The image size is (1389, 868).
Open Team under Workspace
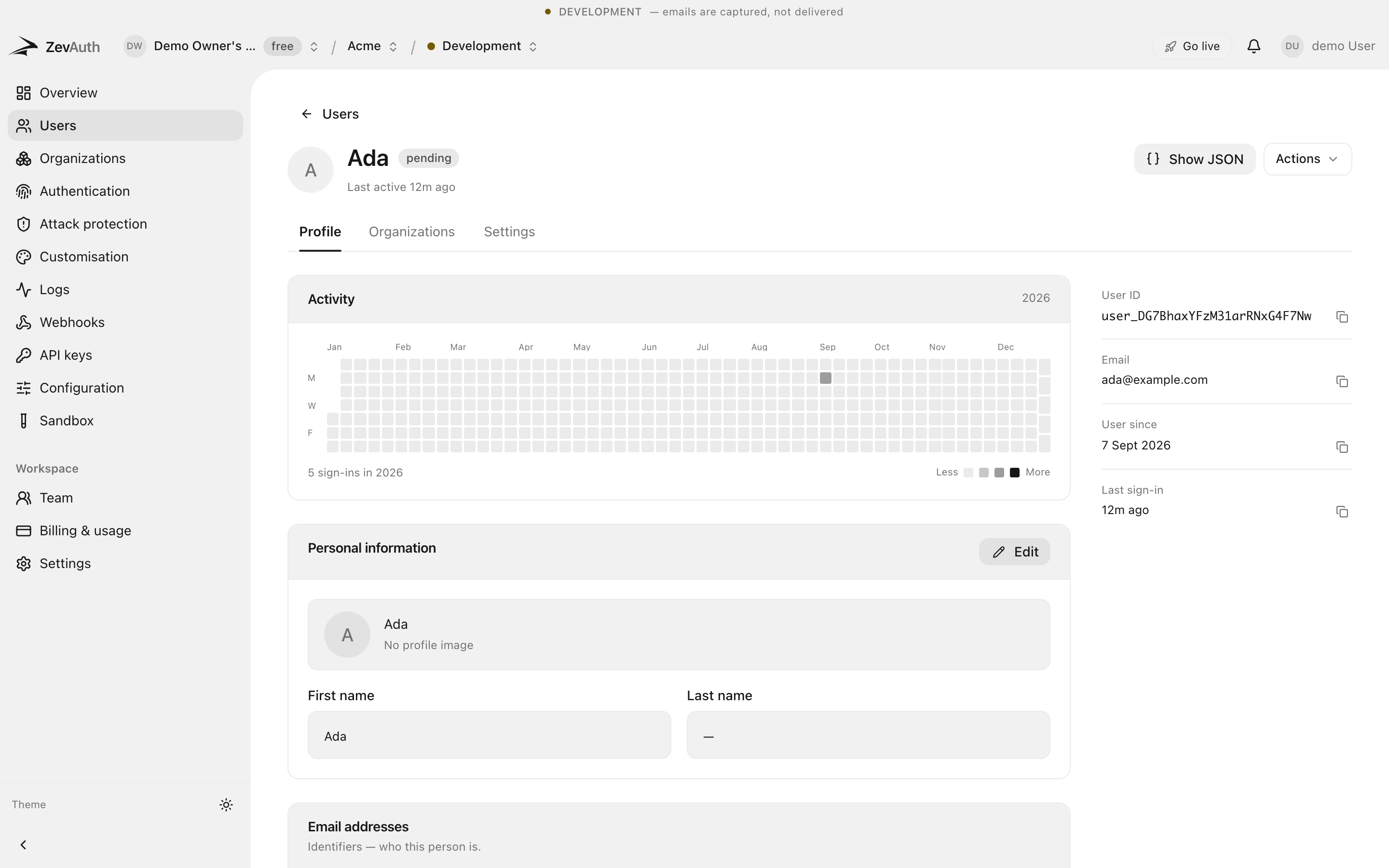(x=125, y=498)
